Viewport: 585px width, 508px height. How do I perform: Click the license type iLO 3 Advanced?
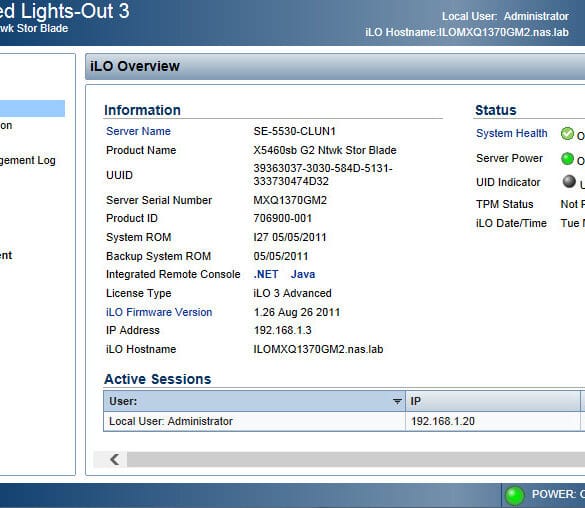[x=292, y=293]
